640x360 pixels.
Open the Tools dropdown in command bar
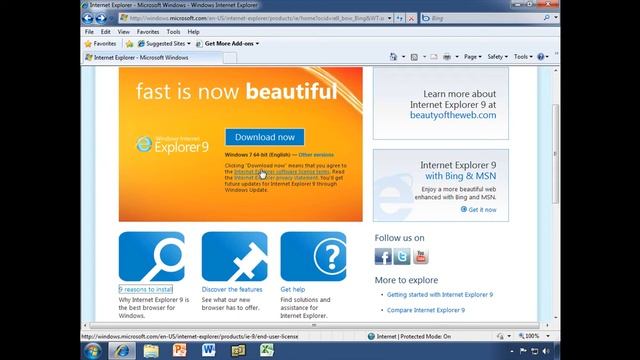tap(523, 57)
